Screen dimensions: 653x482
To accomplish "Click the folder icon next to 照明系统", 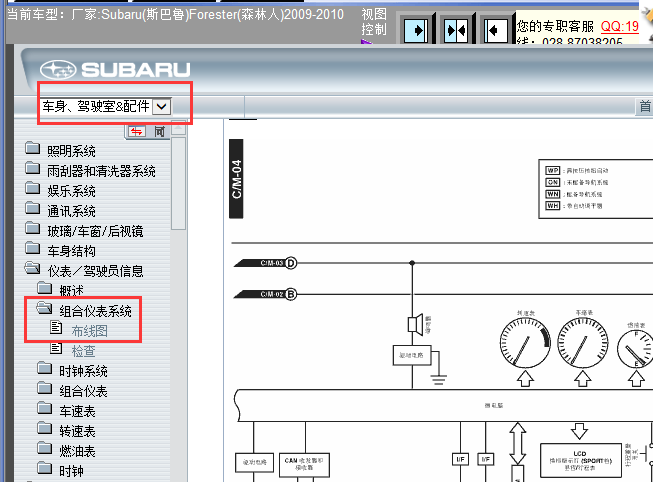I will click(32, 148).
